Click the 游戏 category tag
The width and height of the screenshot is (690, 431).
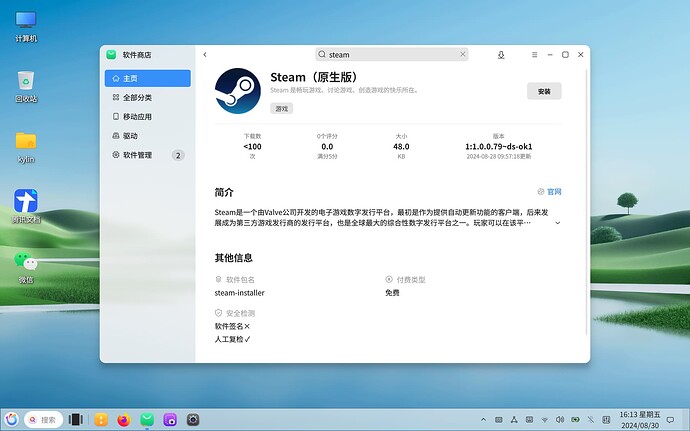coord(282,108)
